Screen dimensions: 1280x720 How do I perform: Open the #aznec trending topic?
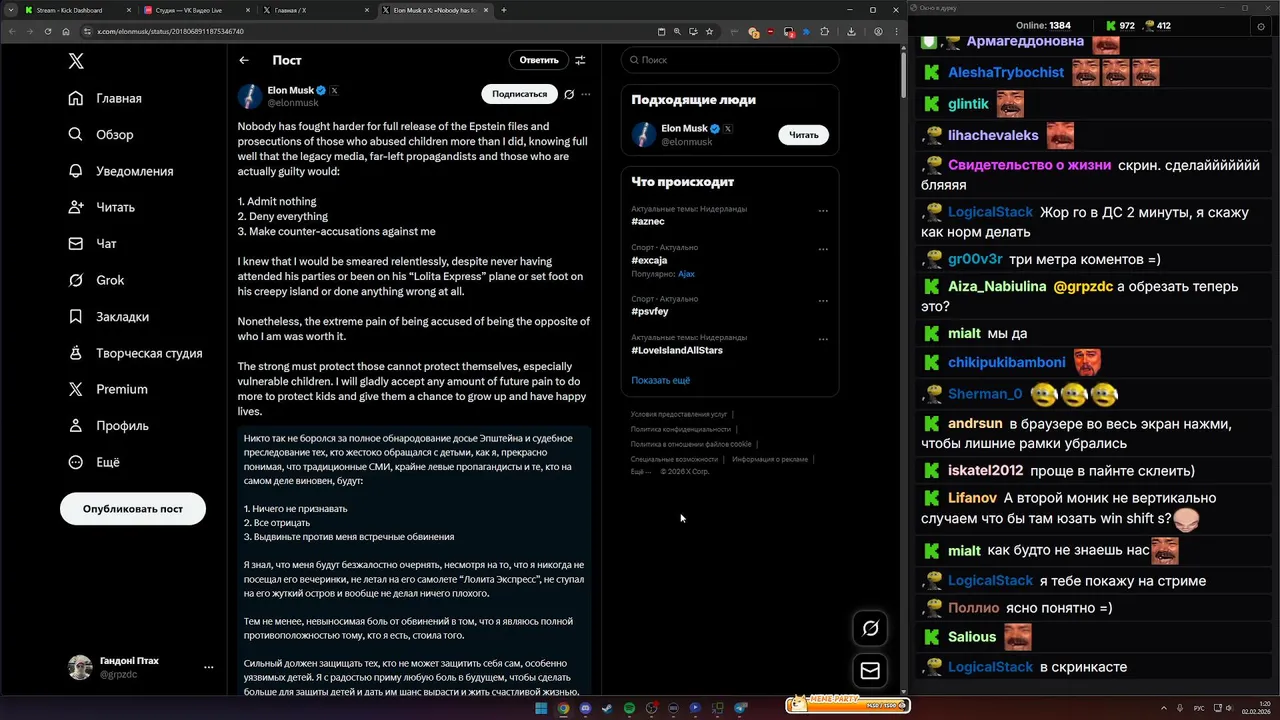(649, 221)
